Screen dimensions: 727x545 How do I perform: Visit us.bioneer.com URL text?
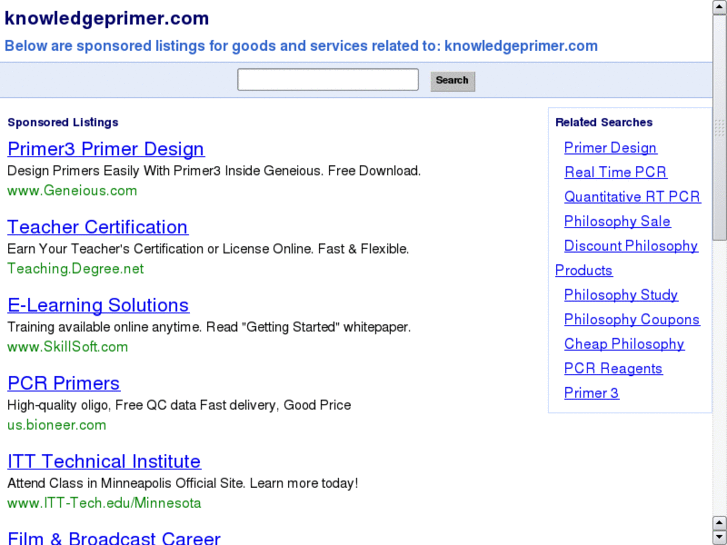(57, 425)
